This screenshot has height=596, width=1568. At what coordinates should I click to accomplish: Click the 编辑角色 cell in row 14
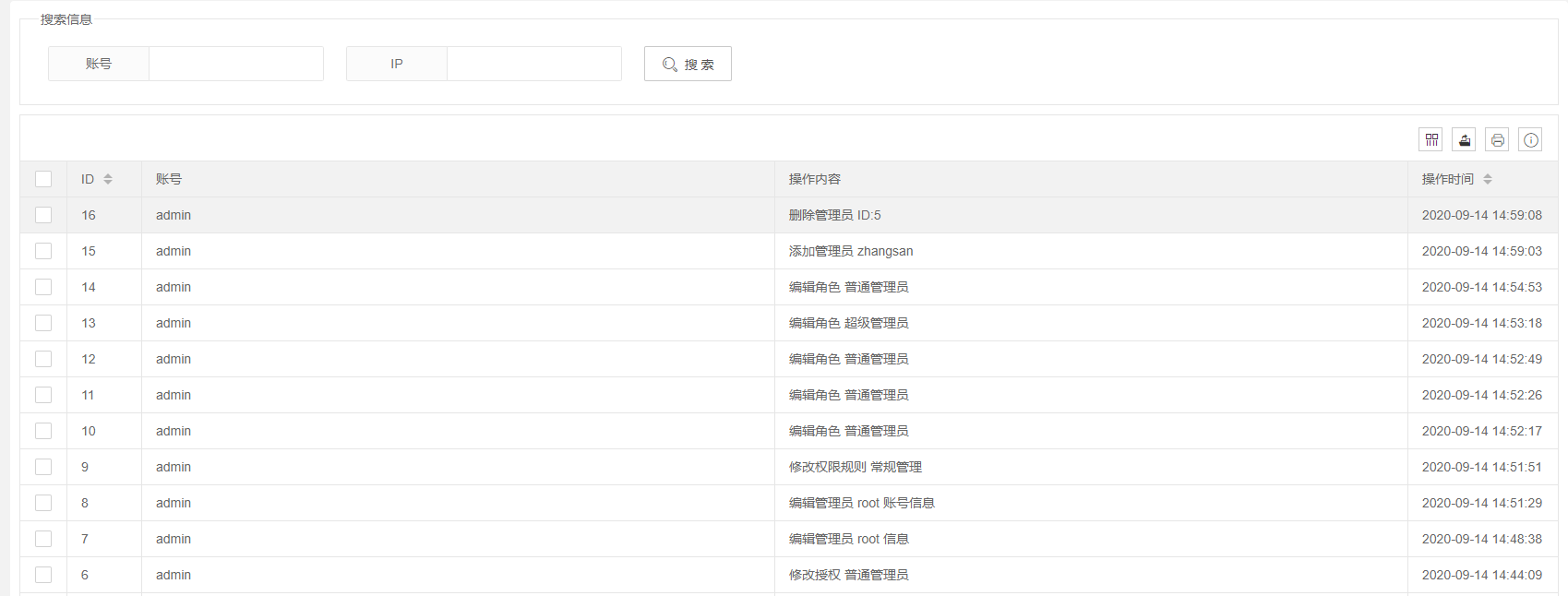point(1091,287)
